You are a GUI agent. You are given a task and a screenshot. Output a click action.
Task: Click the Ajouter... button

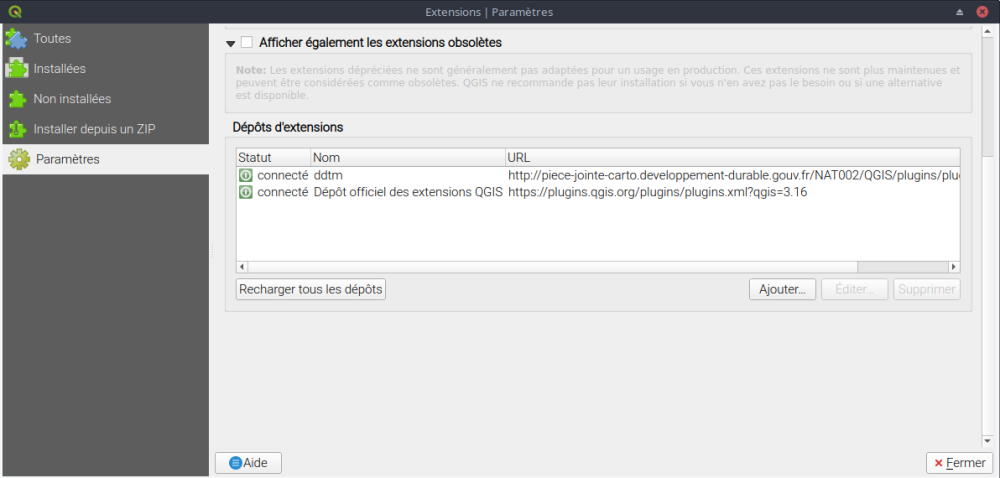782,289
